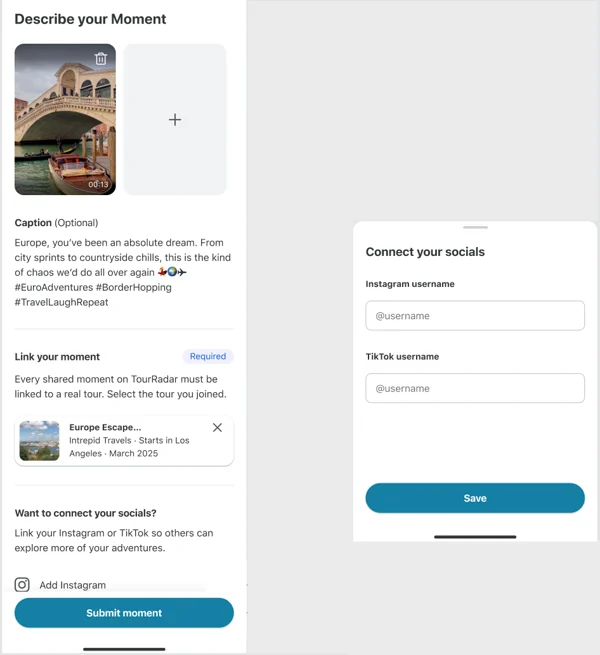Delete the Venice video with trash icon
Image resolution: width=600 pixels, height=655 pixels.
tap(101, 58)
